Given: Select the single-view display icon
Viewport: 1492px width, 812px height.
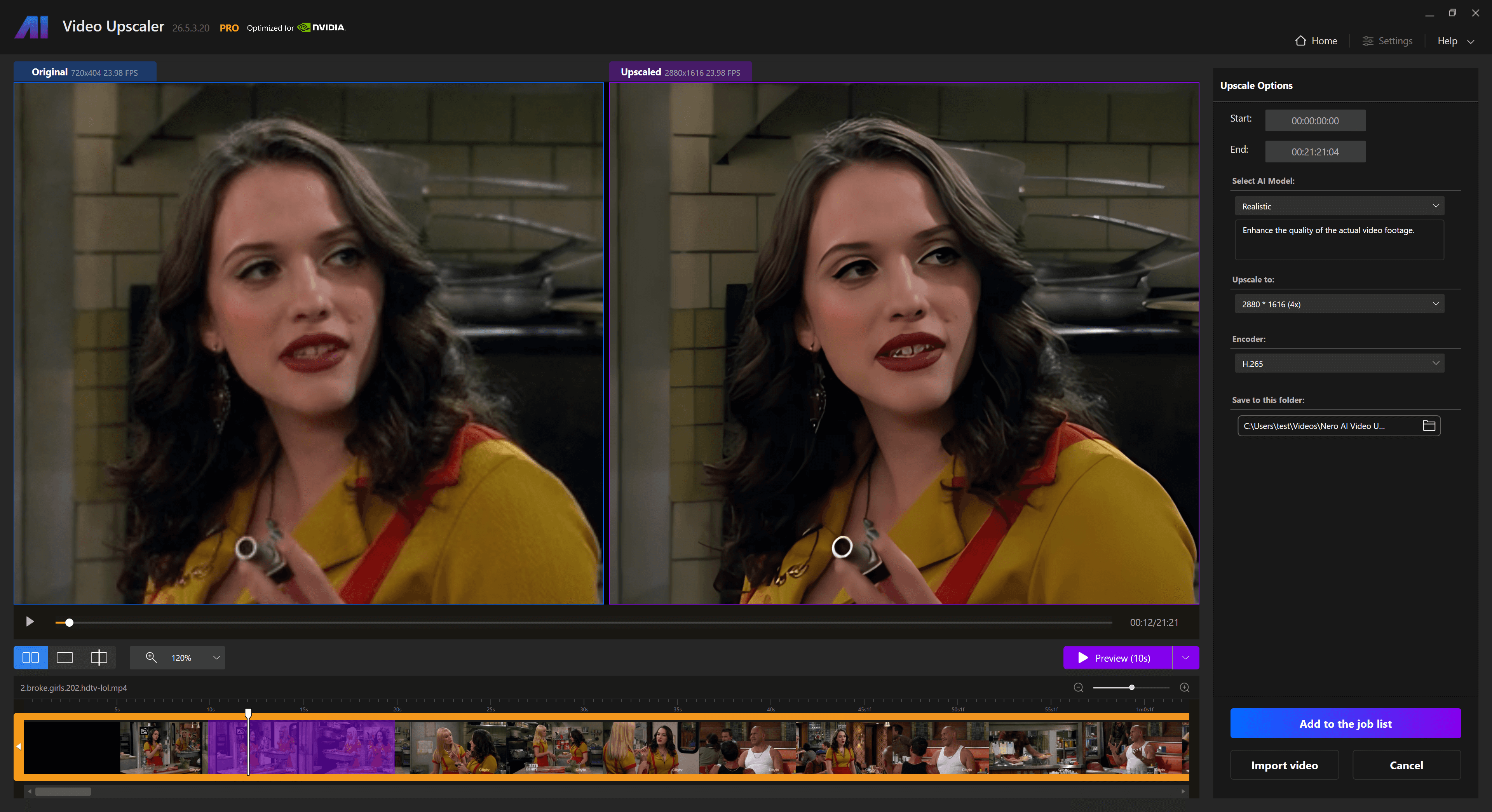Looking at the screenshot, I should click(x=64, y=657).
